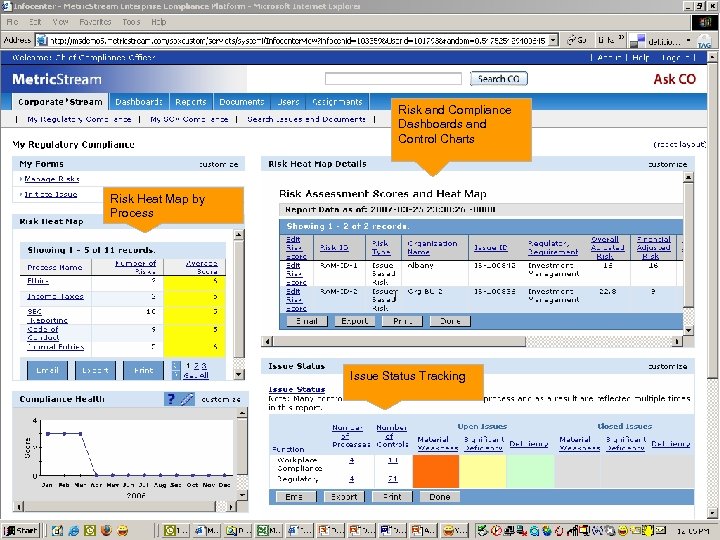This screenshot has width=720, height=540.
Task: Open the Documents tab
Action: pyautogui.click(x=242, y=101)
